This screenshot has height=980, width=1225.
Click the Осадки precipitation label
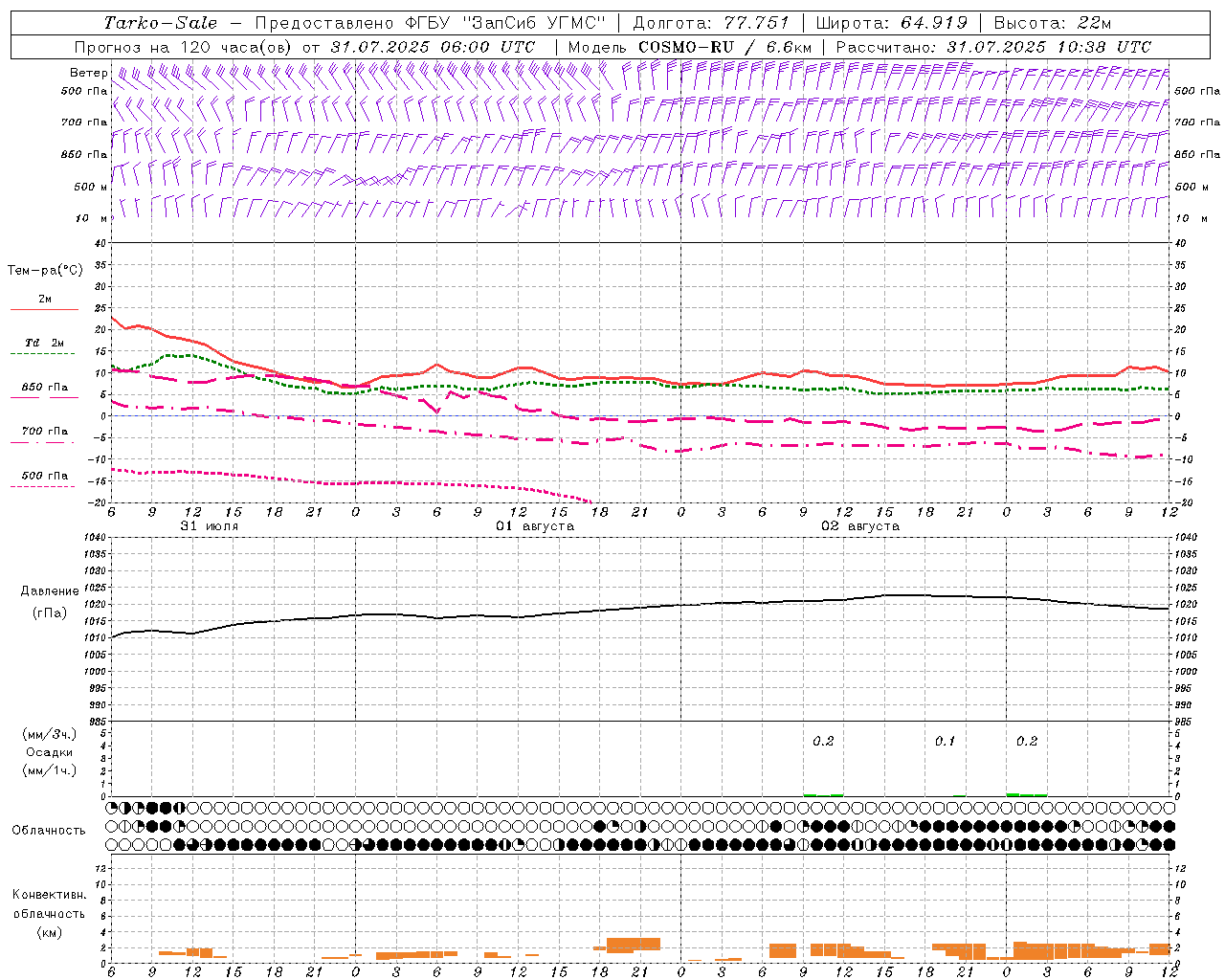(x=50, y=752)
